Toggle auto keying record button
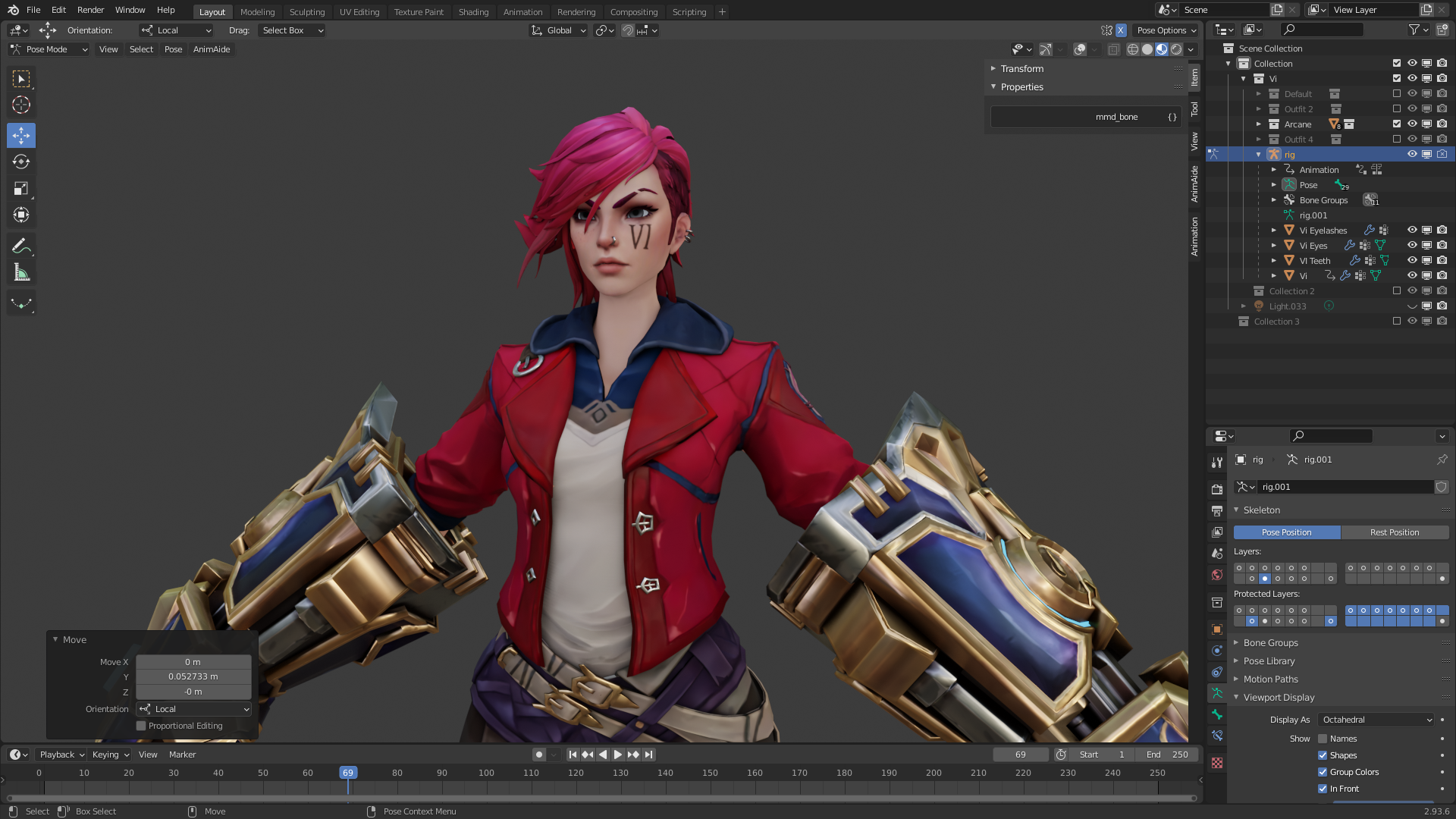Viewport: 1456px width, 819px height. pyautogui.click(x=538, y=755)
